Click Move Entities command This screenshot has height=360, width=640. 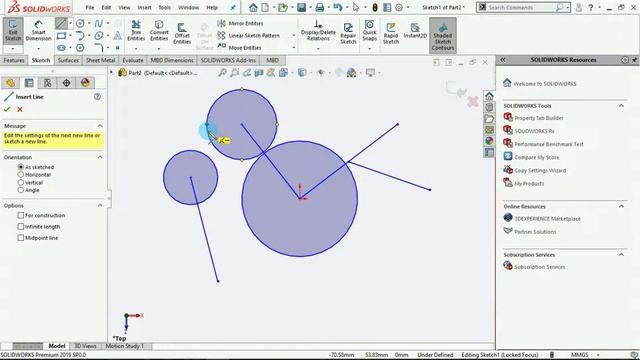(240, 47)
